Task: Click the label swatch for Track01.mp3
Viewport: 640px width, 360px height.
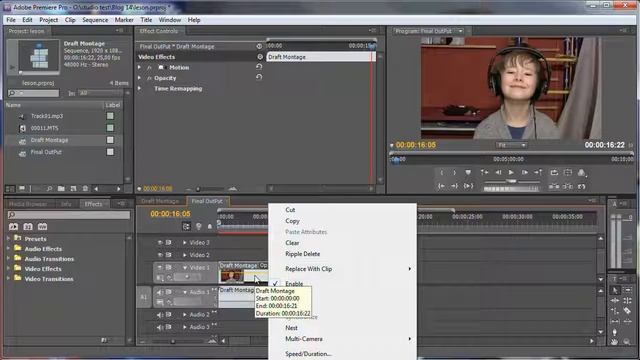Action: 110,116
